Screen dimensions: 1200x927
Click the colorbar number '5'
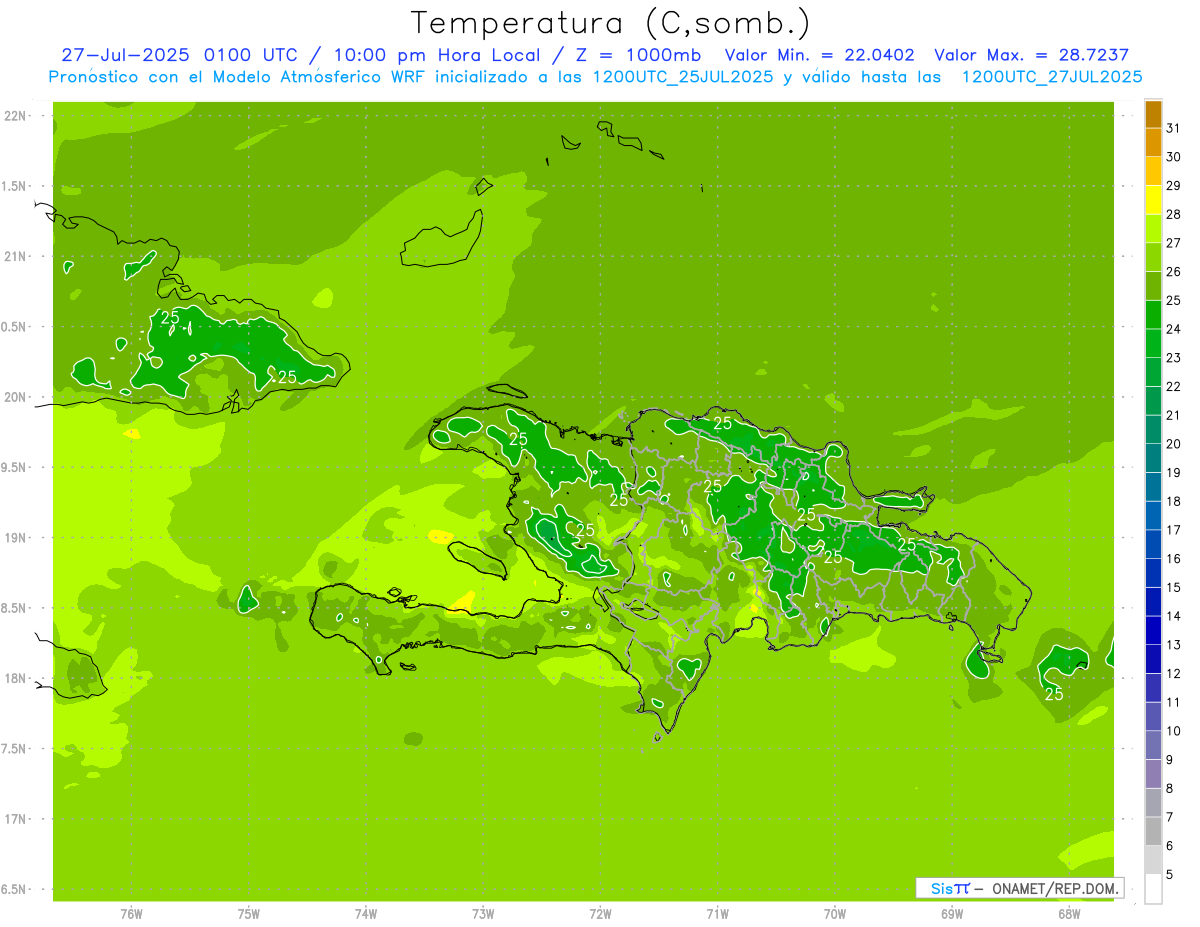[1170, 874]
